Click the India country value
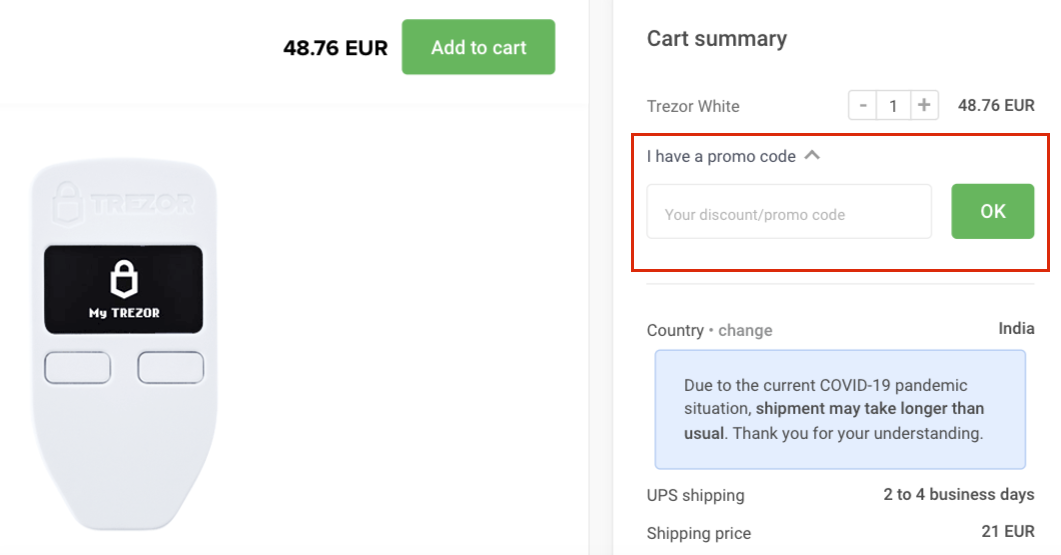This screenshot has height=555, width=1061. click(x=1016, y=328)
